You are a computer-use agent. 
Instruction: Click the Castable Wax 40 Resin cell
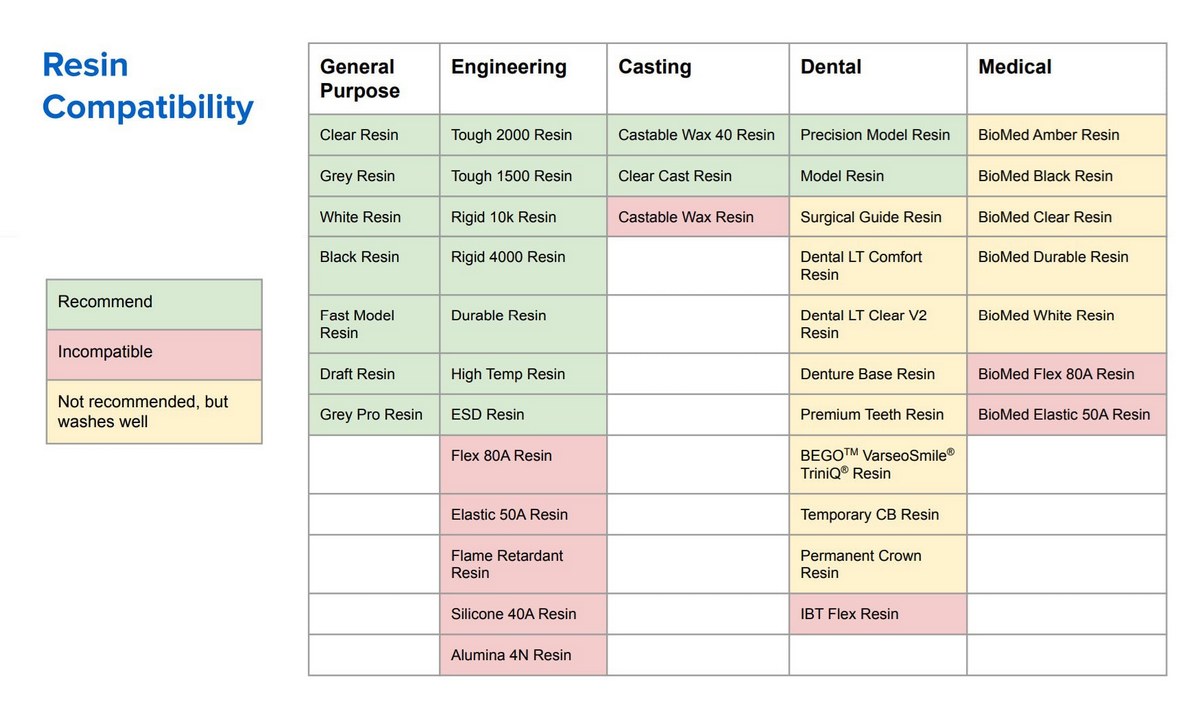(697, 135)
